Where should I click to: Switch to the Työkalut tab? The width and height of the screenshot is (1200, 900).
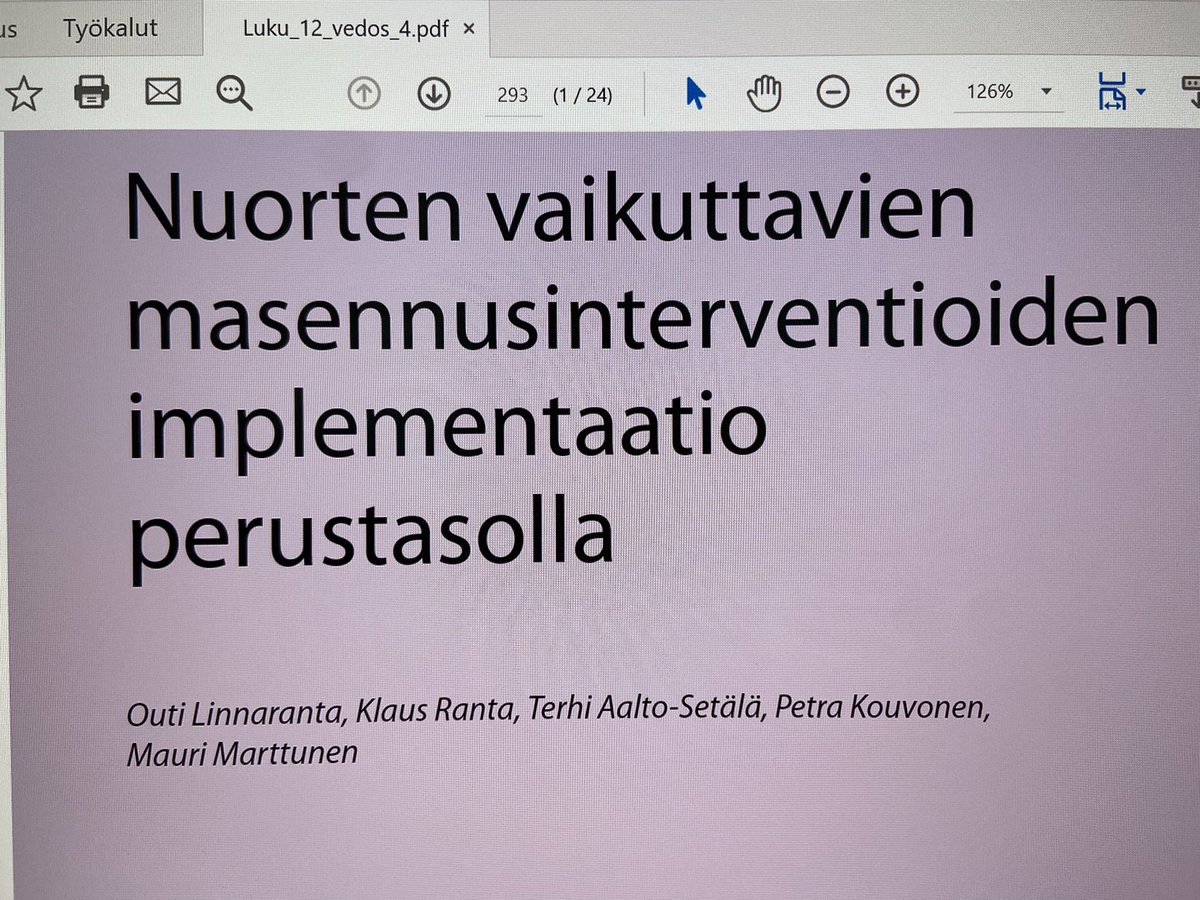pos(111,28)
